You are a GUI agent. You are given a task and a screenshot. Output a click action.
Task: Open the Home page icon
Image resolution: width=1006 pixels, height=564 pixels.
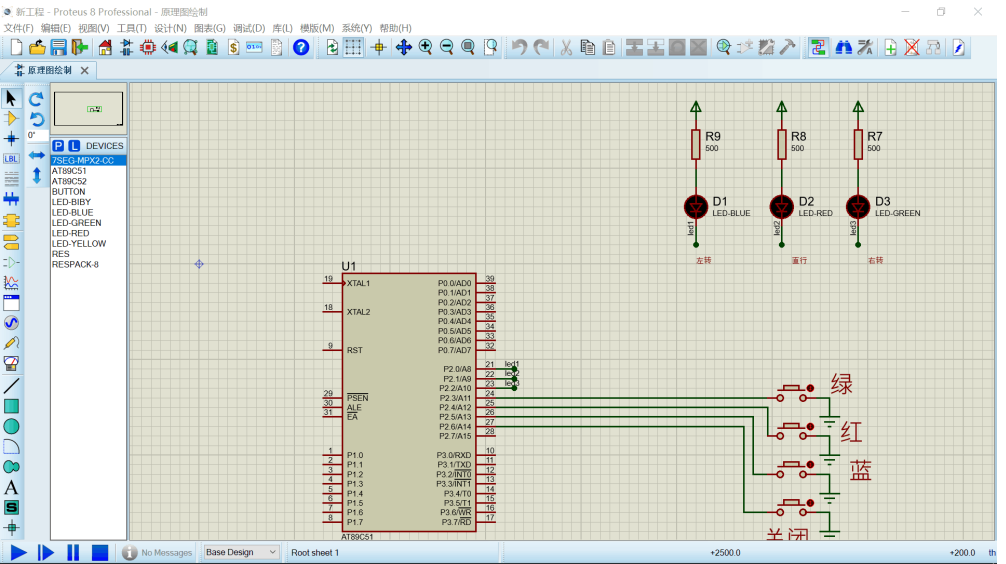pyautogui.click(x=105, y=47)
